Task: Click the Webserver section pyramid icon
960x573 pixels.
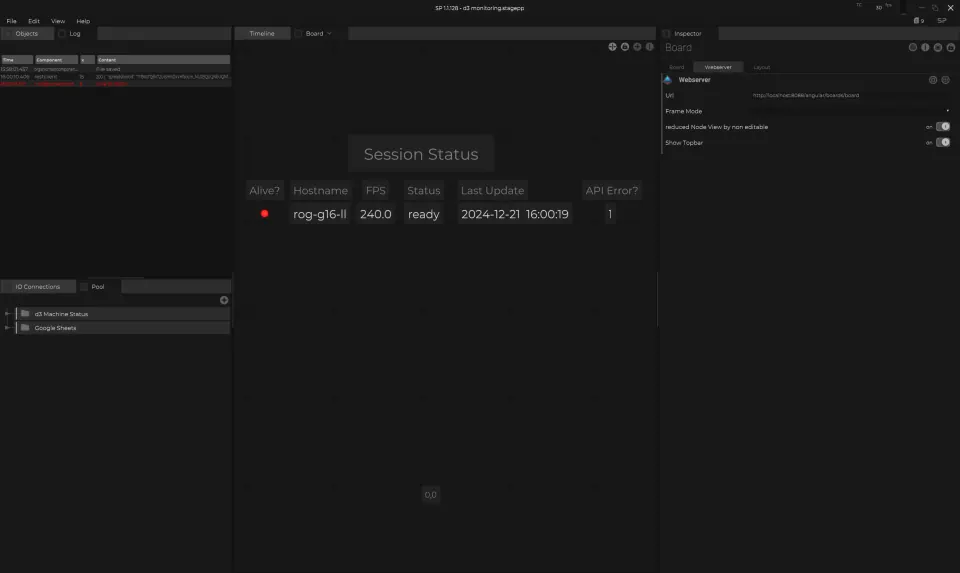Action: 668,80
